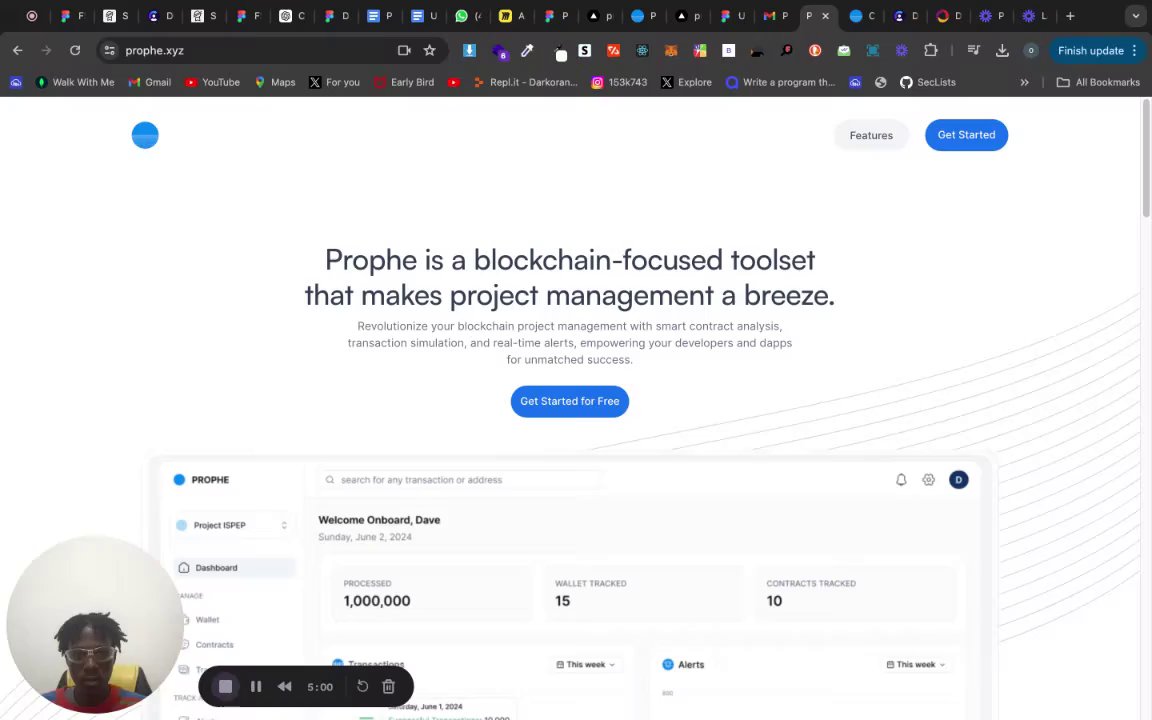Click the Get Started header button
The width and height of the screenshot is (1152, 720).
(x=966, y=135)
